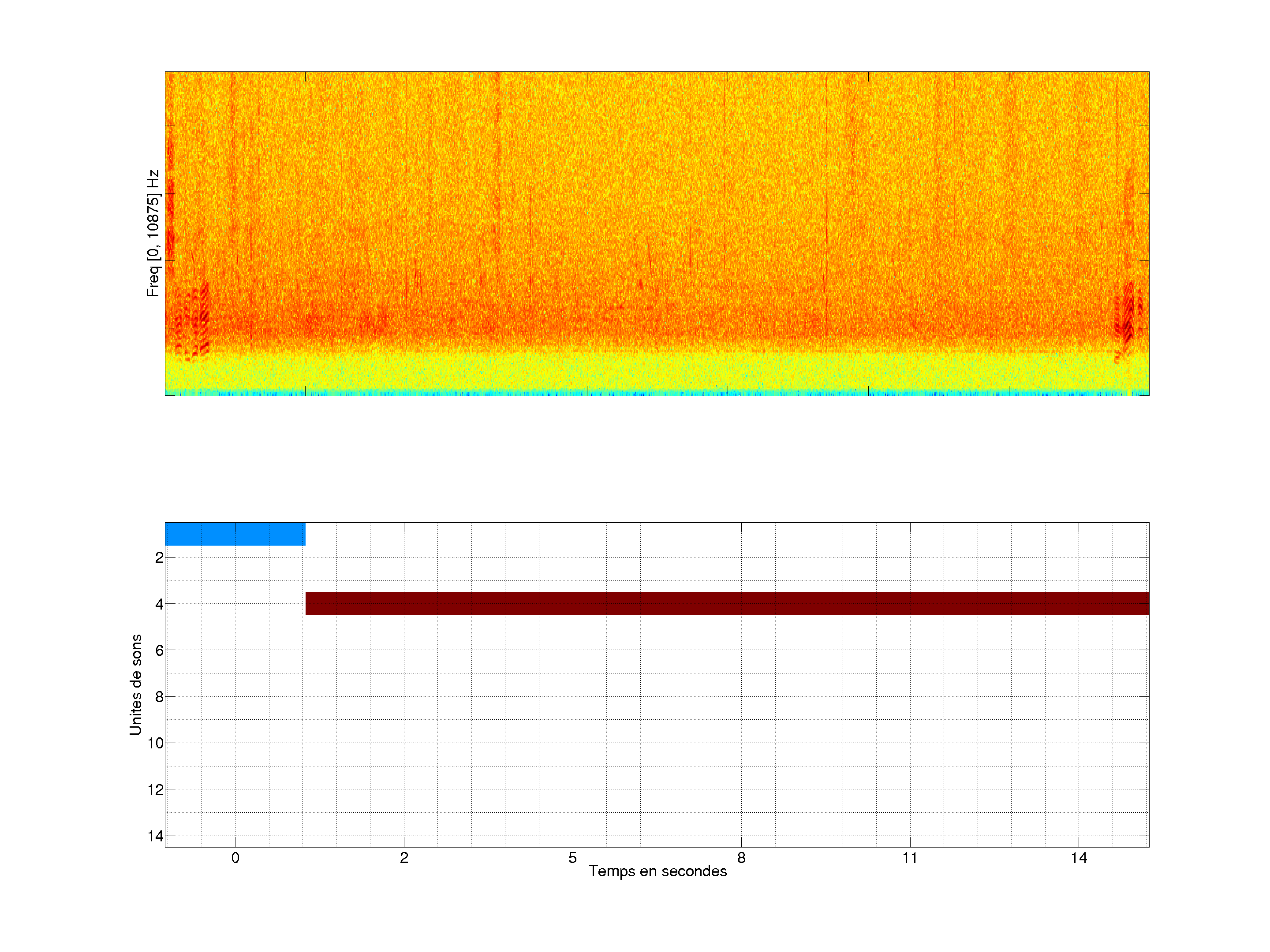Viewport: 1270px width, 952px height.
Task: Click y-axis tick label 6
Action: 159,650
